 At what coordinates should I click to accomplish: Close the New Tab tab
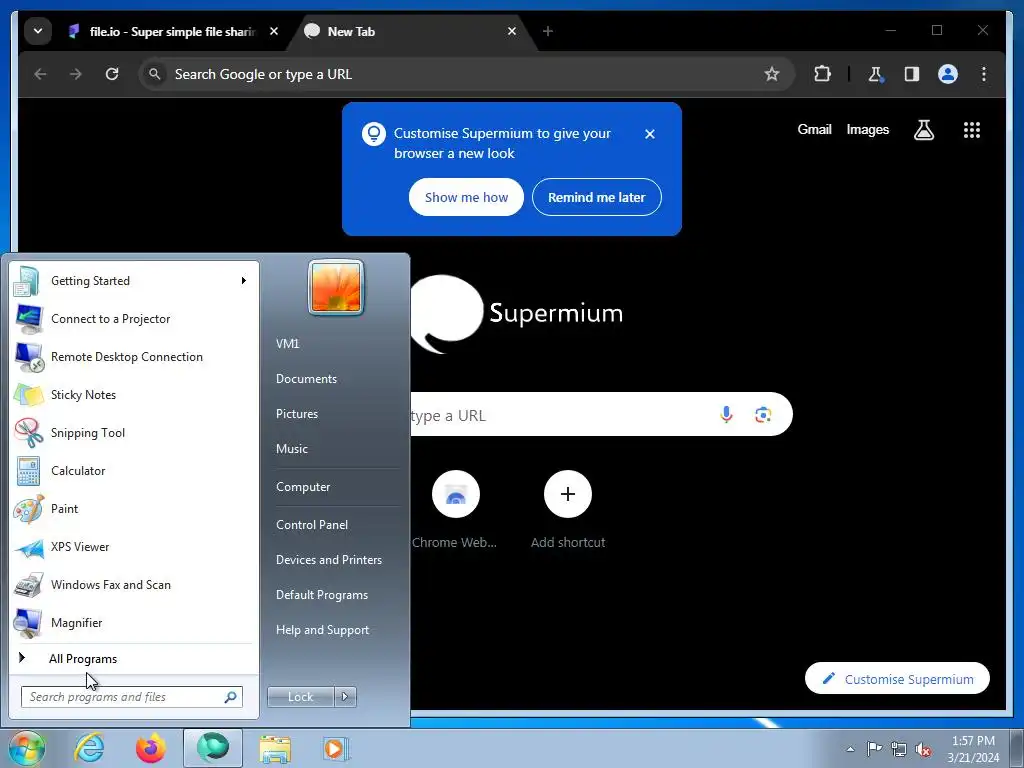(512, 31)
